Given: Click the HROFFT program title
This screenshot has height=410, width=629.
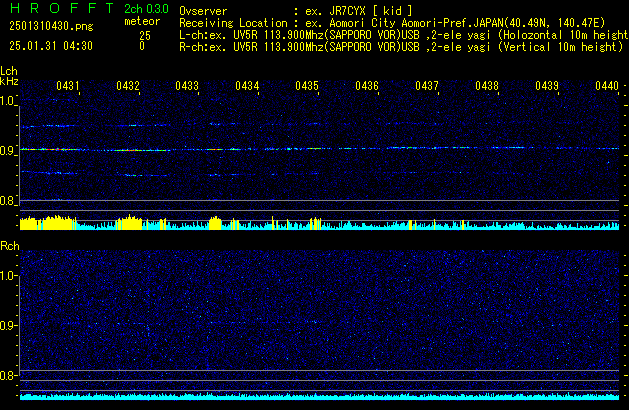Looking at the screenshot, I should point(61,8).
